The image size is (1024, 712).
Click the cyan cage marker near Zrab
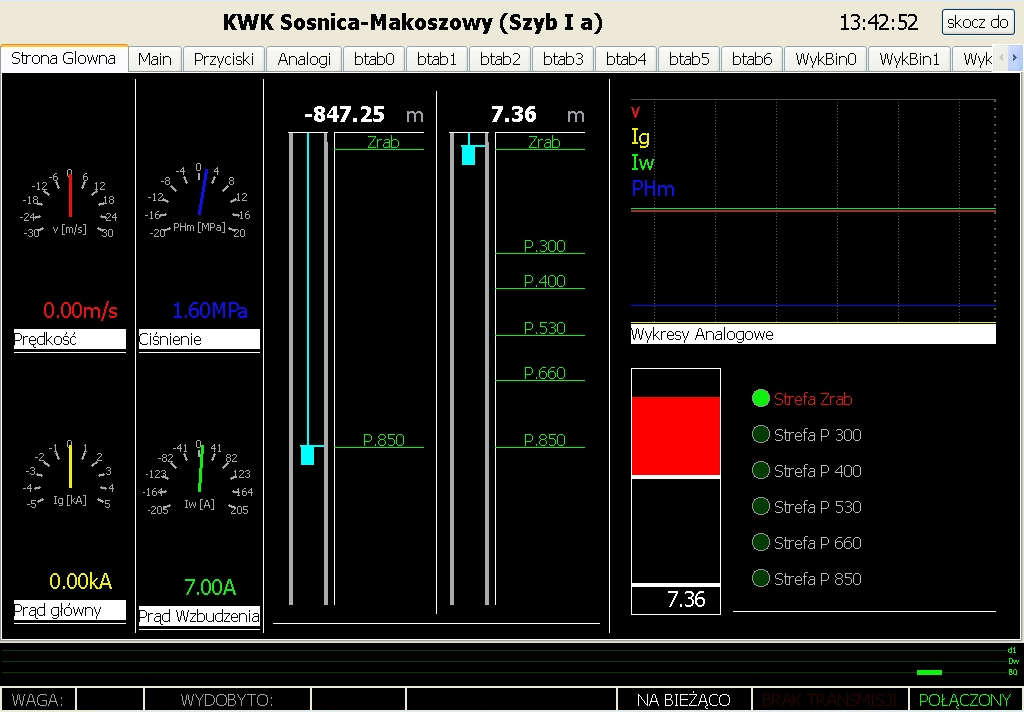click(468, 155)
